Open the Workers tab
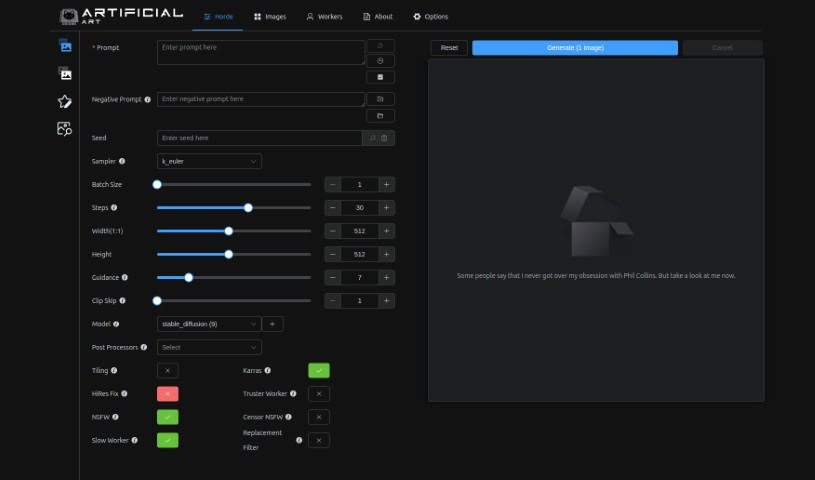This screenshot has height=480, width=815. [x=324, y=17]
